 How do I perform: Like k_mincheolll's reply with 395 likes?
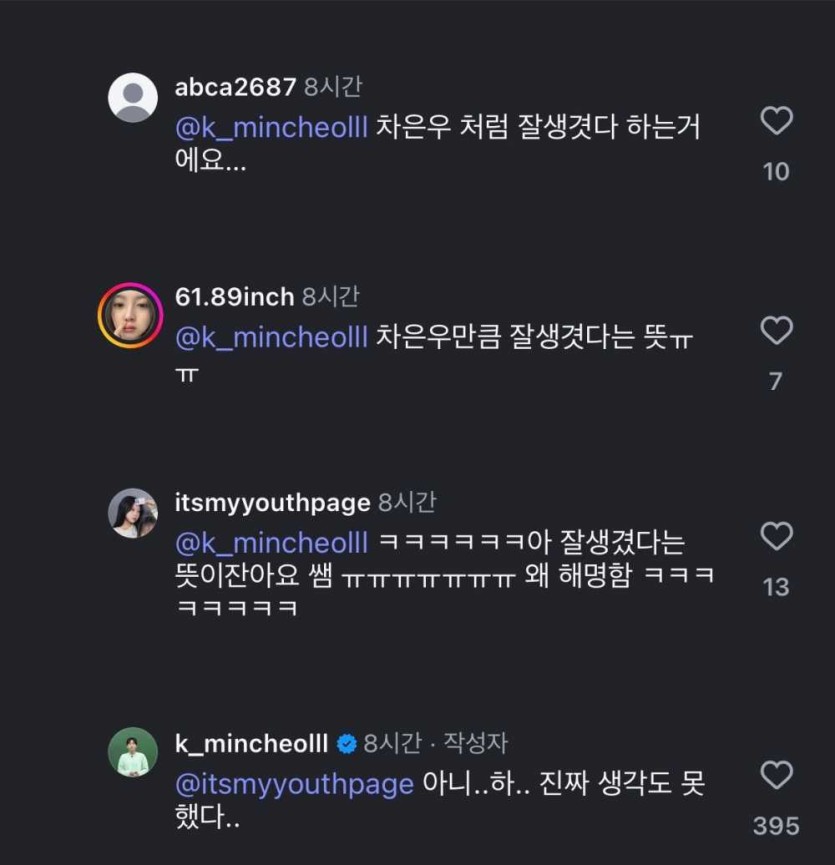coord(776,776)
